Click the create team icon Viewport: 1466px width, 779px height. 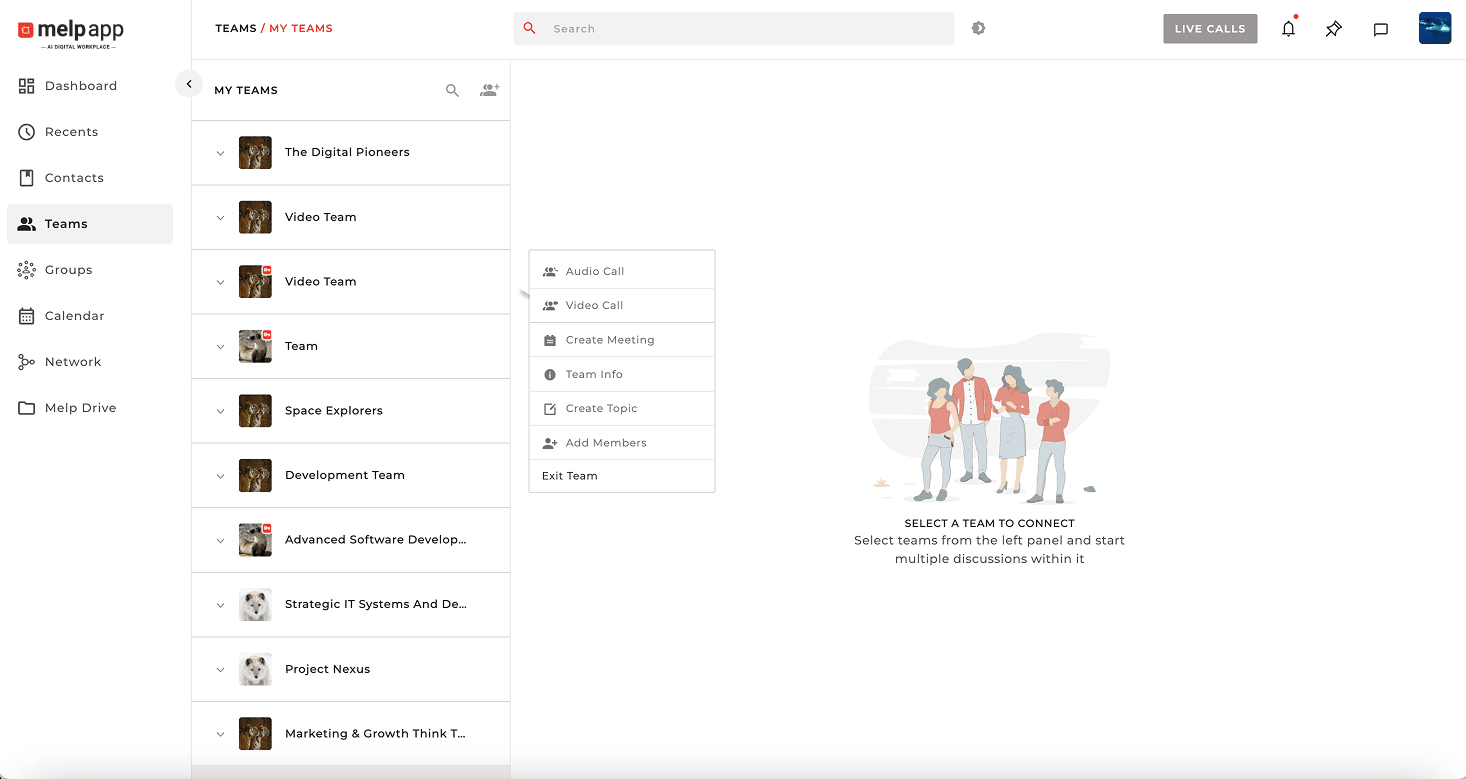pyautogui.click(x=489, y=90)
